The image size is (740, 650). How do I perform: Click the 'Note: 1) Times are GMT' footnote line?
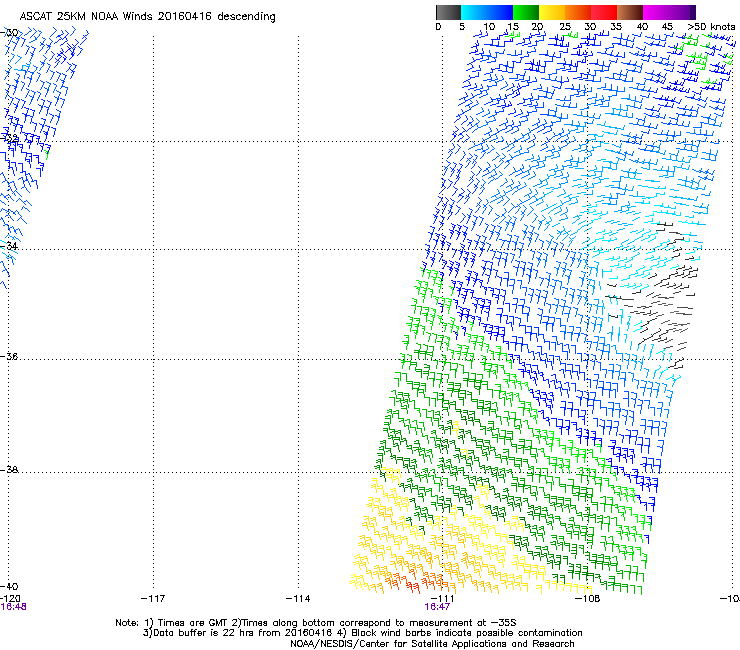[x=316, y=623]
